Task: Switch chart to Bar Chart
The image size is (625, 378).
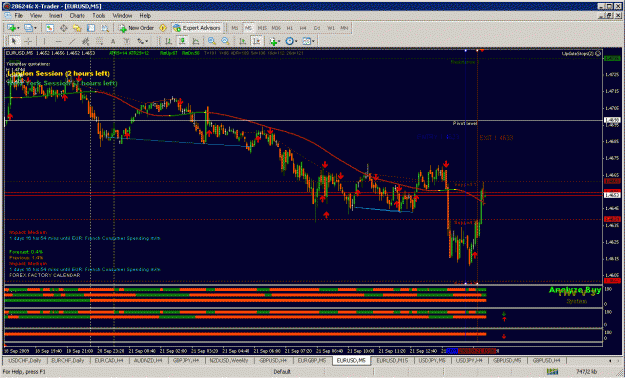Action: pyautogui.click(x=169, y=41)
